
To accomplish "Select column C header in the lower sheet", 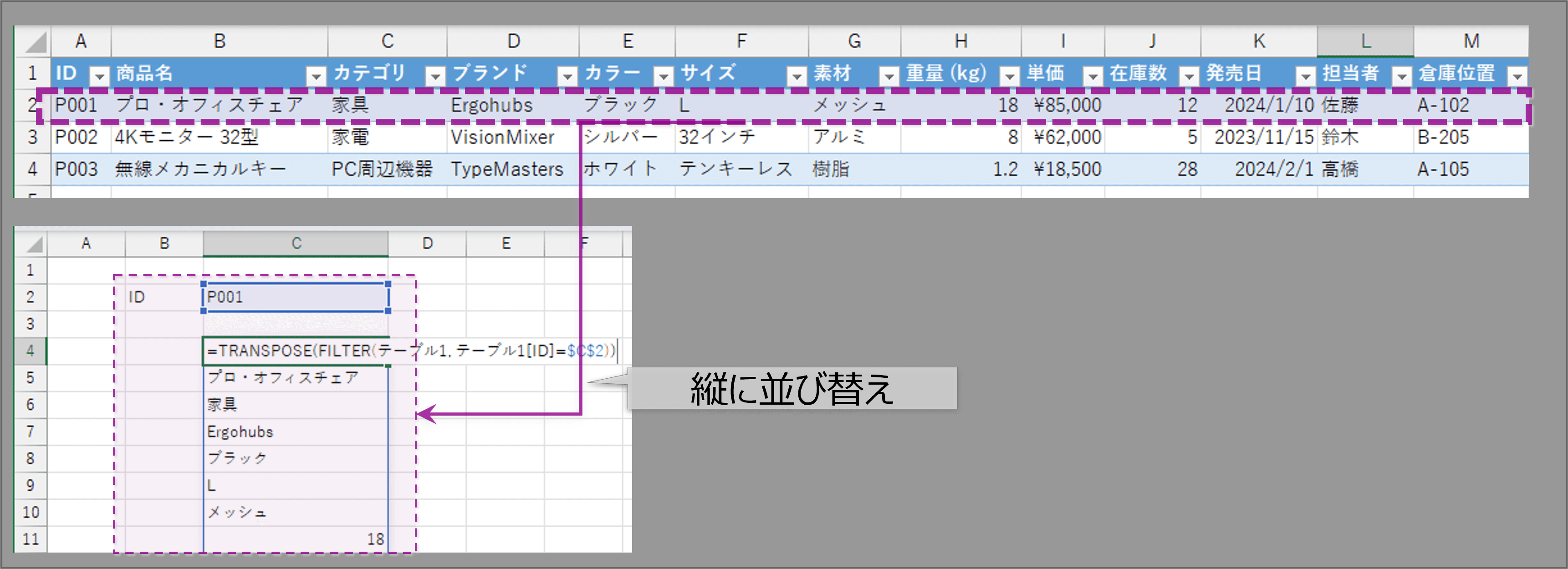I will [x=296, y=244].
